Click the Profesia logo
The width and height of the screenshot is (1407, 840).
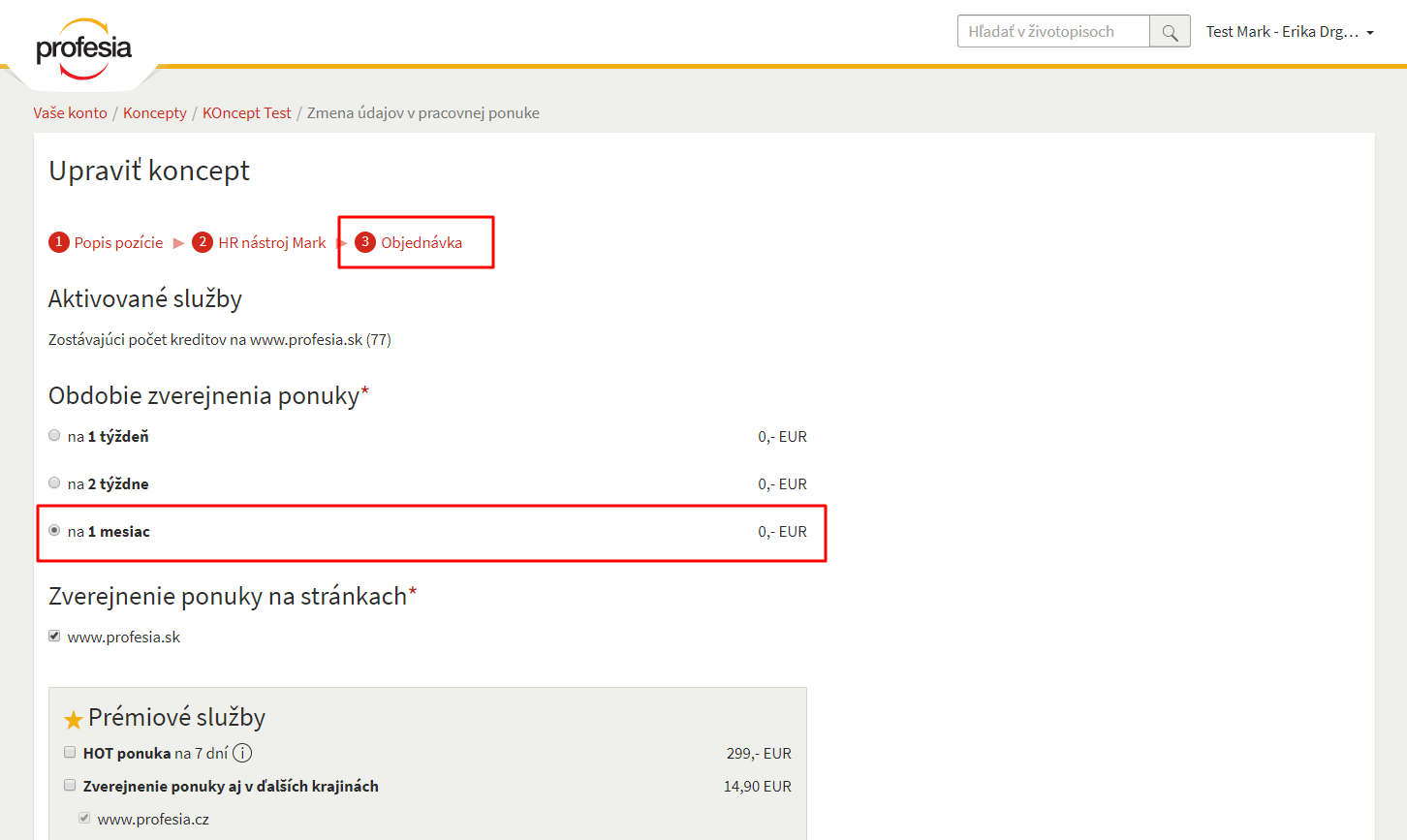(x=83, y=48)
